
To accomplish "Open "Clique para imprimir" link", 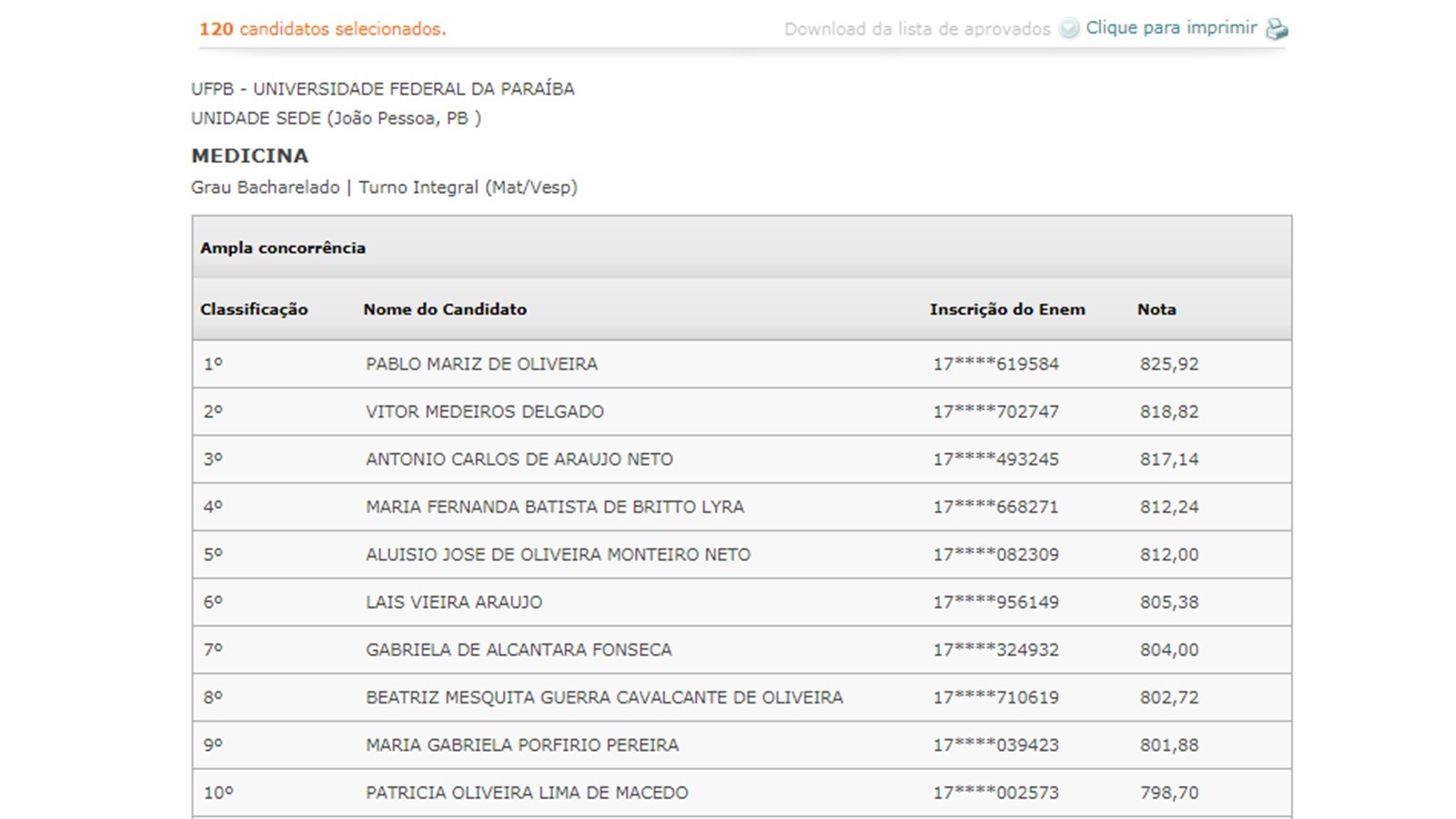I will coord(1171,28).
